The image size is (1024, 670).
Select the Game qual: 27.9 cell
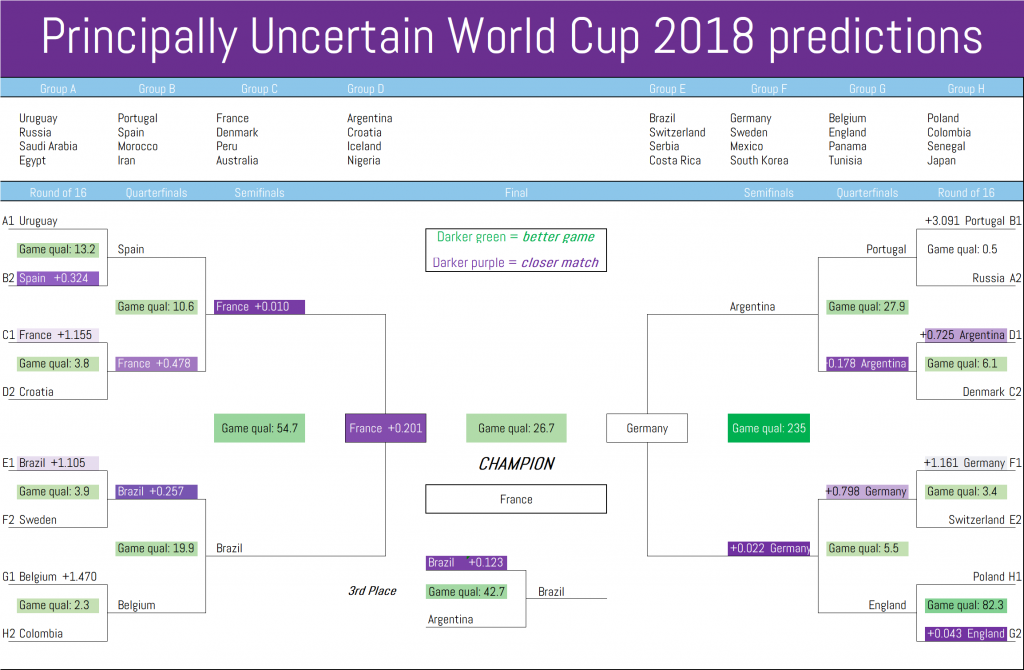(x=867, y=307)
